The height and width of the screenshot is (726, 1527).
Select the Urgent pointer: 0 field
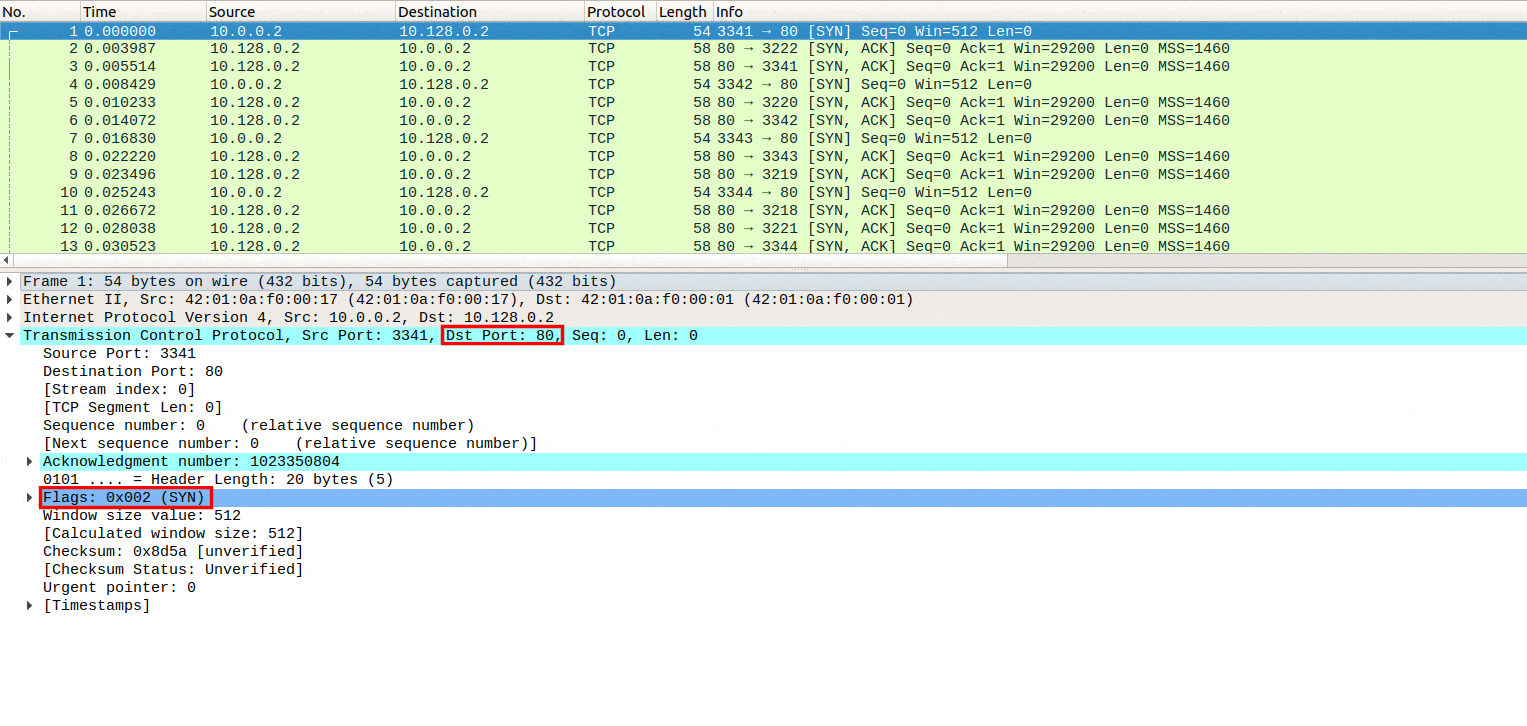tap(119, 588)
